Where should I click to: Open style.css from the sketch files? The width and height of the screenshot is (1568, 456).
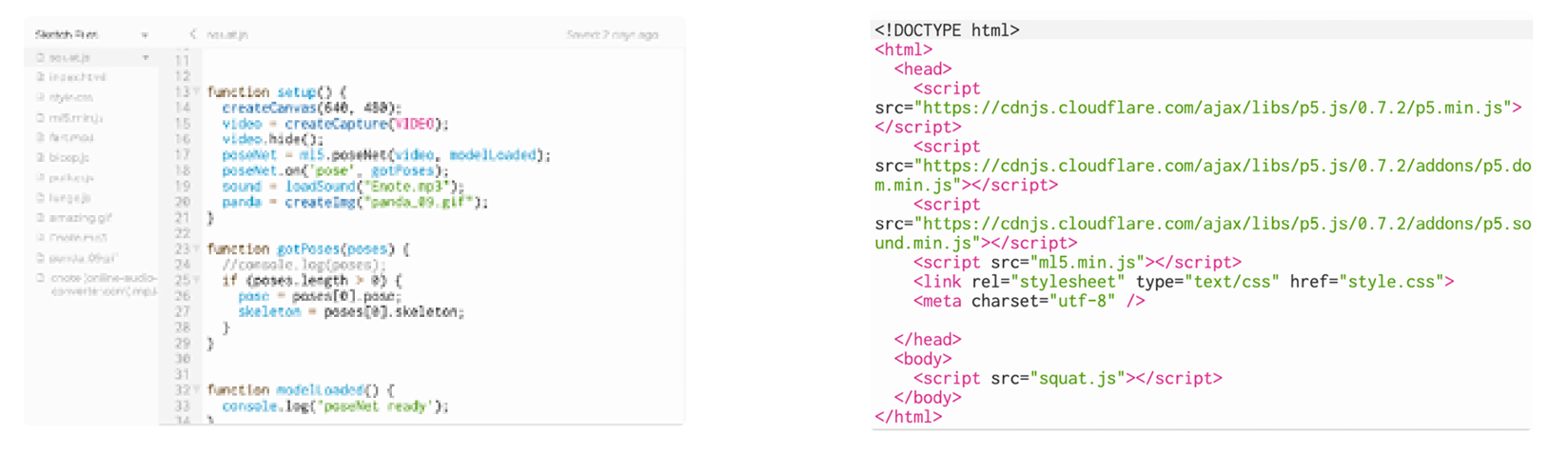pyautogui.click(x=71, y=97)
